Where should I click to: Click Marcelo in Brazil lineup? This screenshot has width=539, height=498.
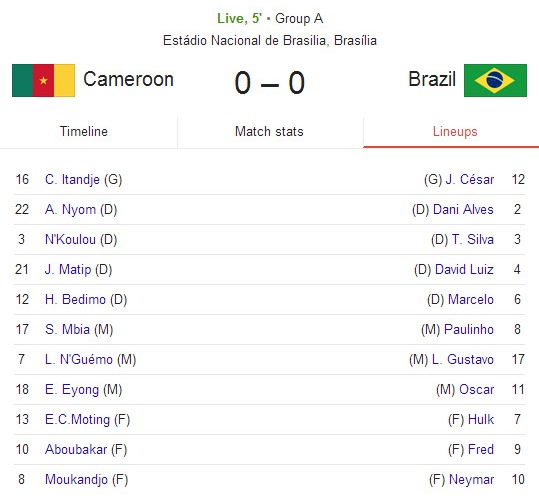(471, 299)
